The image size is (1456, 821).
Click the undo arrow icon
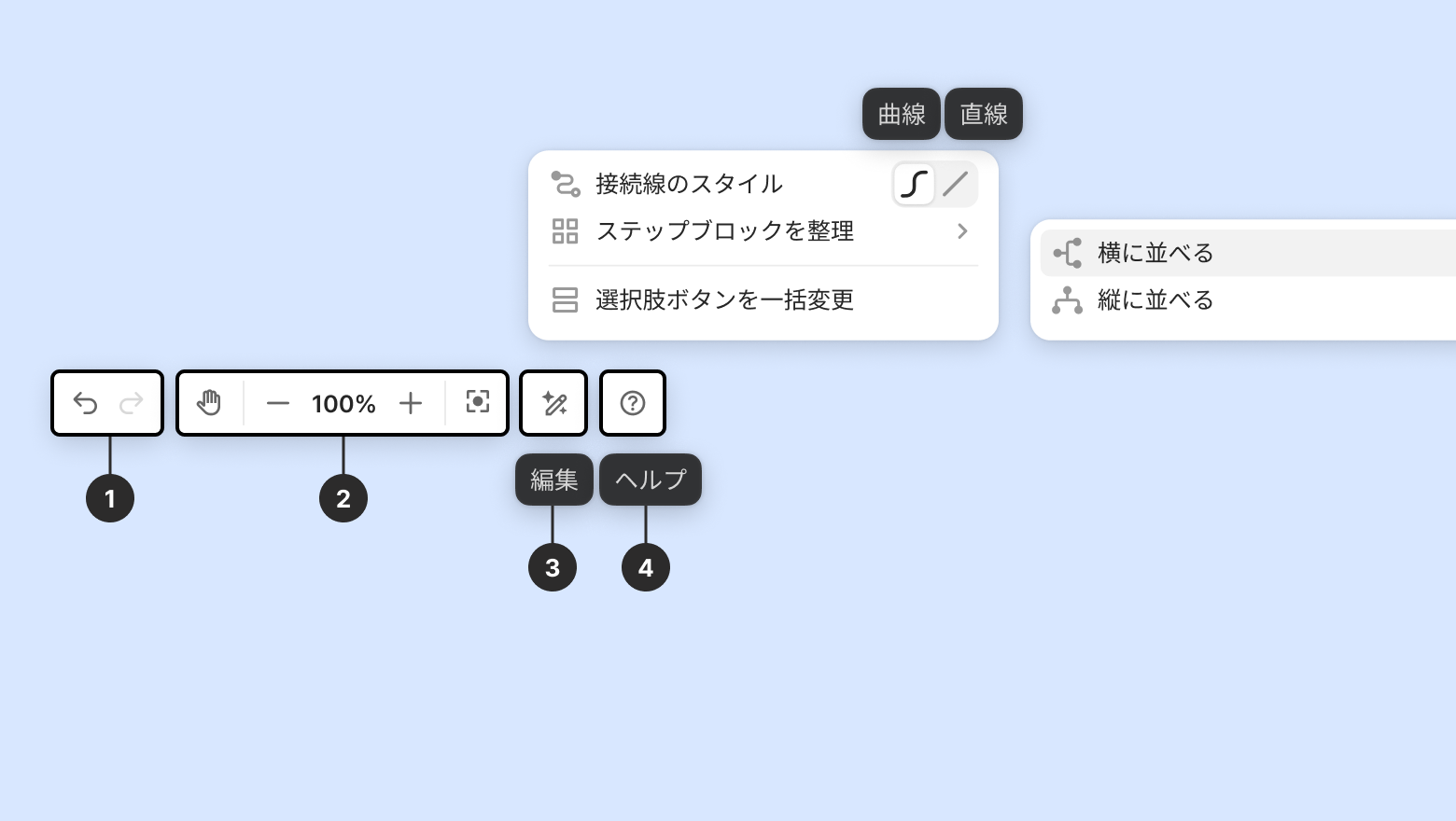[x=85, y=403]
